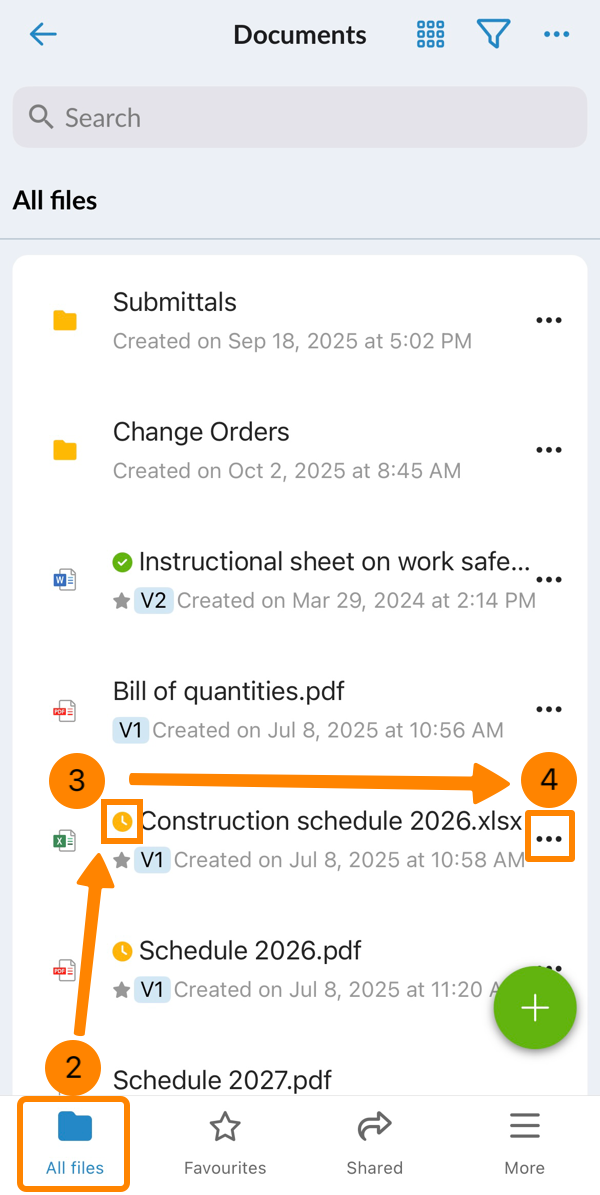Open the Submittals folder
The image size is (600, 1195).
click(x=175, y=302)
